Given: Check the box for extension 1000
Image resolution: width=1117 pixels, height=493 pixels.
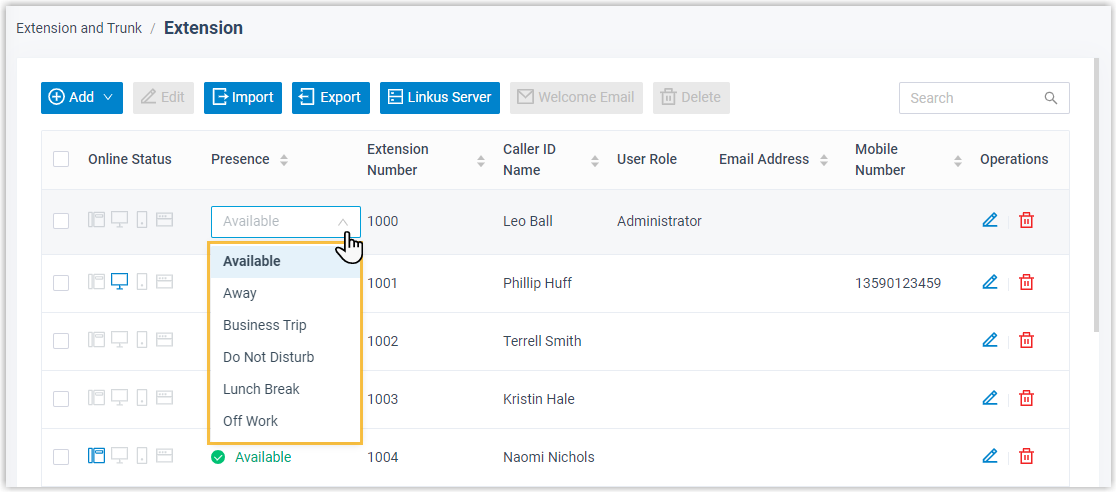Looking at the screenshot, I should click(x=61, y=221).
